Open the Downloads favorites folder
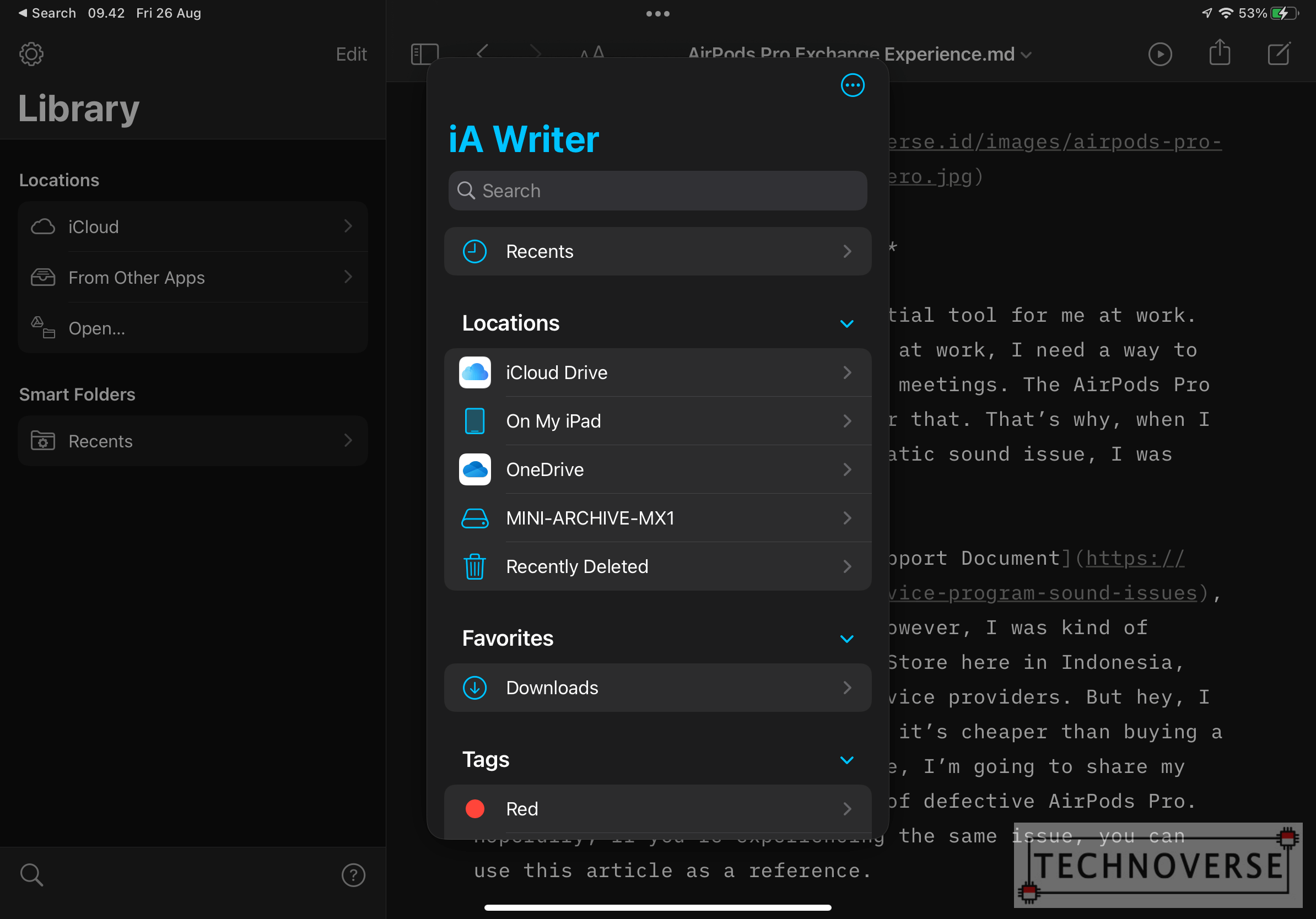 [x=658, y=688]
